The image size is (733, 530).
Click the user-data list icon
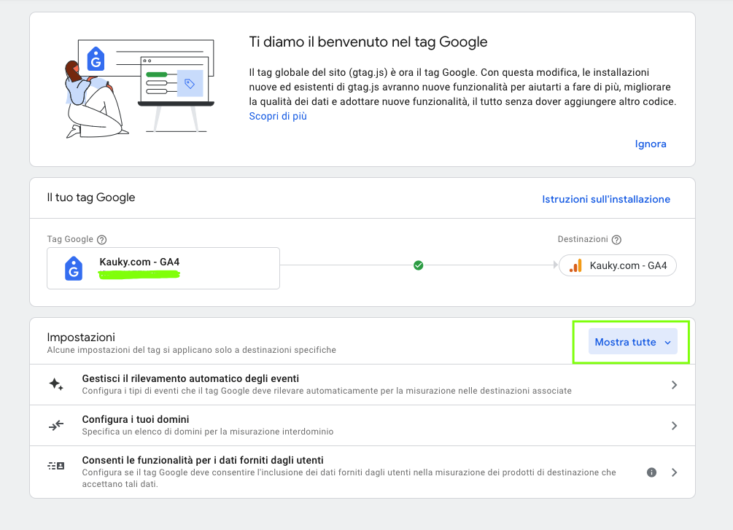tap(56, 466)
